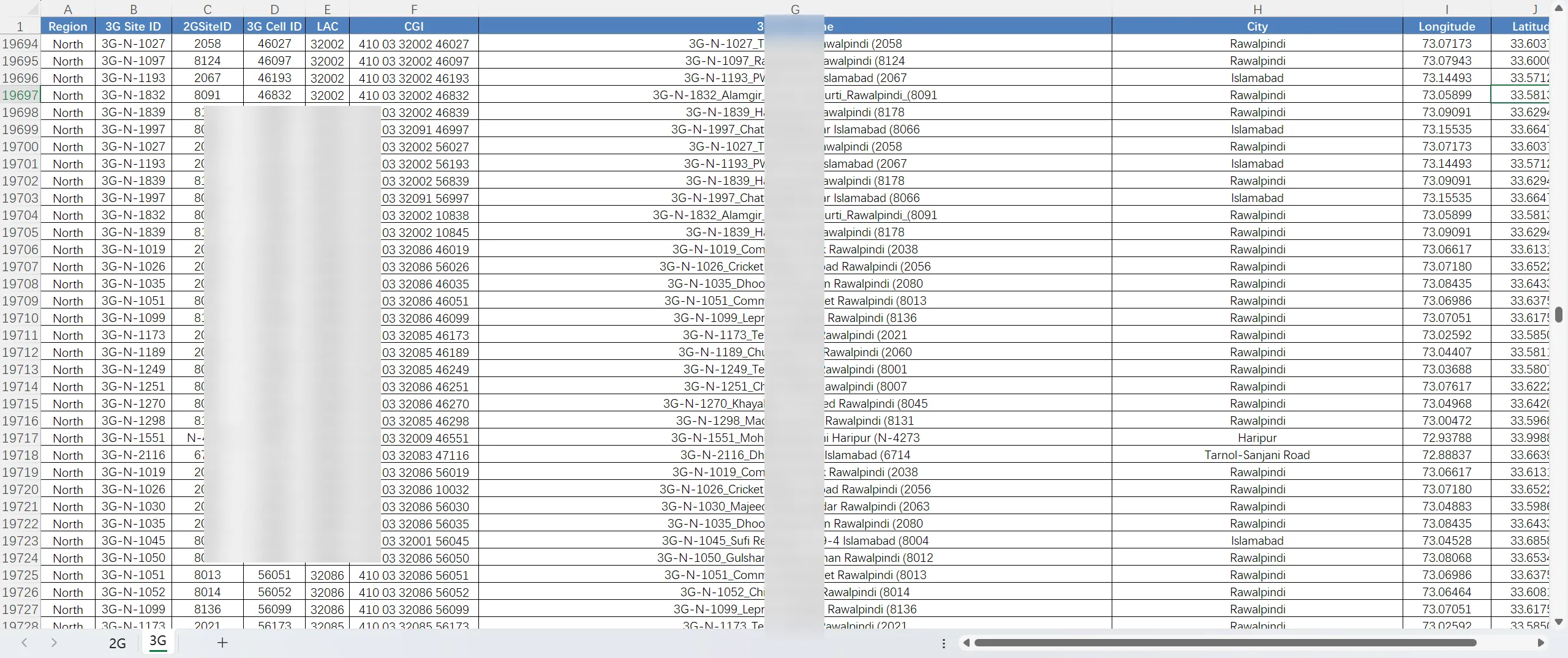Select 2GSiteID cell 8124

pos(208,61)
